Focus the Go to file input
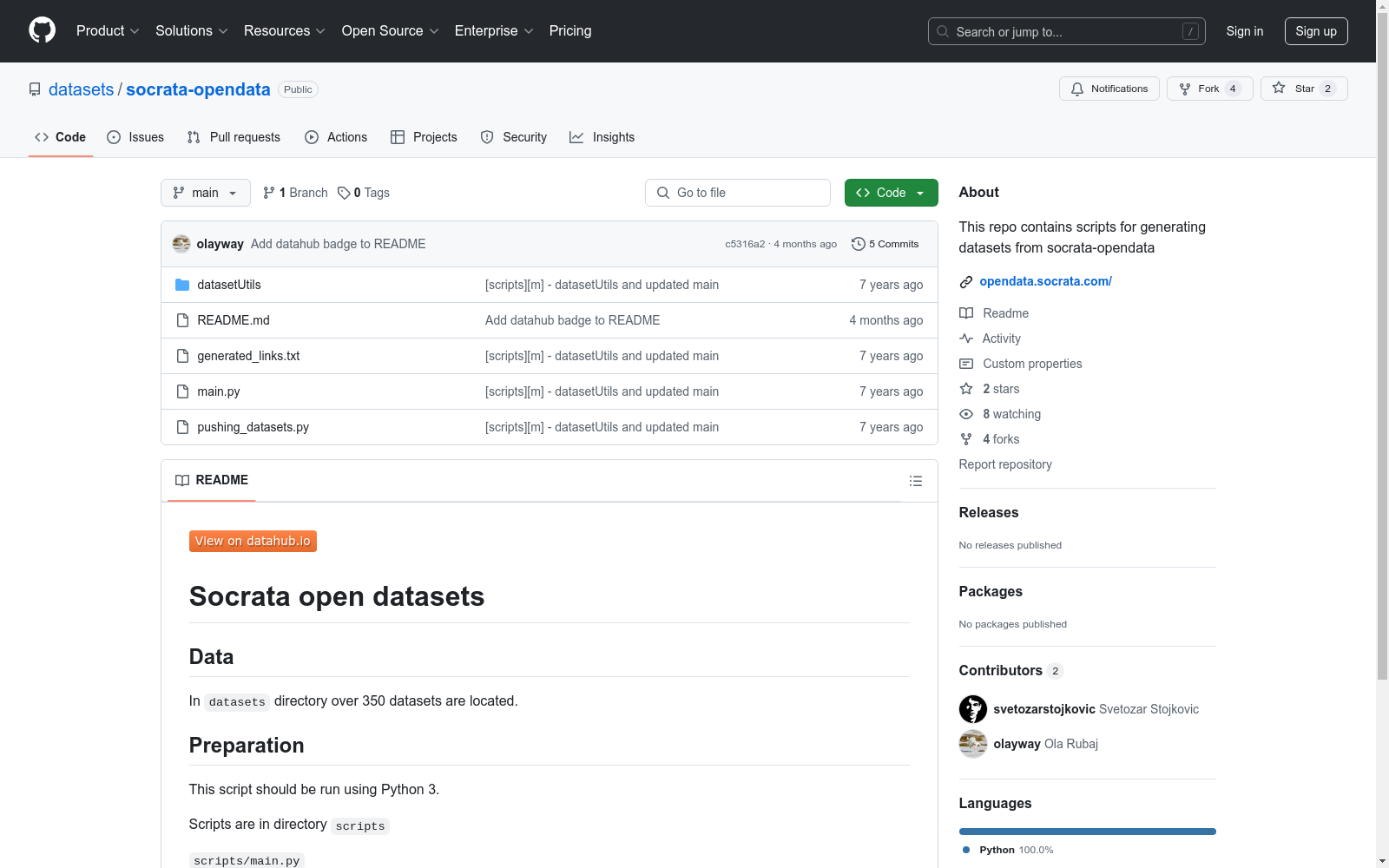Image resolution: width=1389 pixels, height=868 pixels. 738,193
